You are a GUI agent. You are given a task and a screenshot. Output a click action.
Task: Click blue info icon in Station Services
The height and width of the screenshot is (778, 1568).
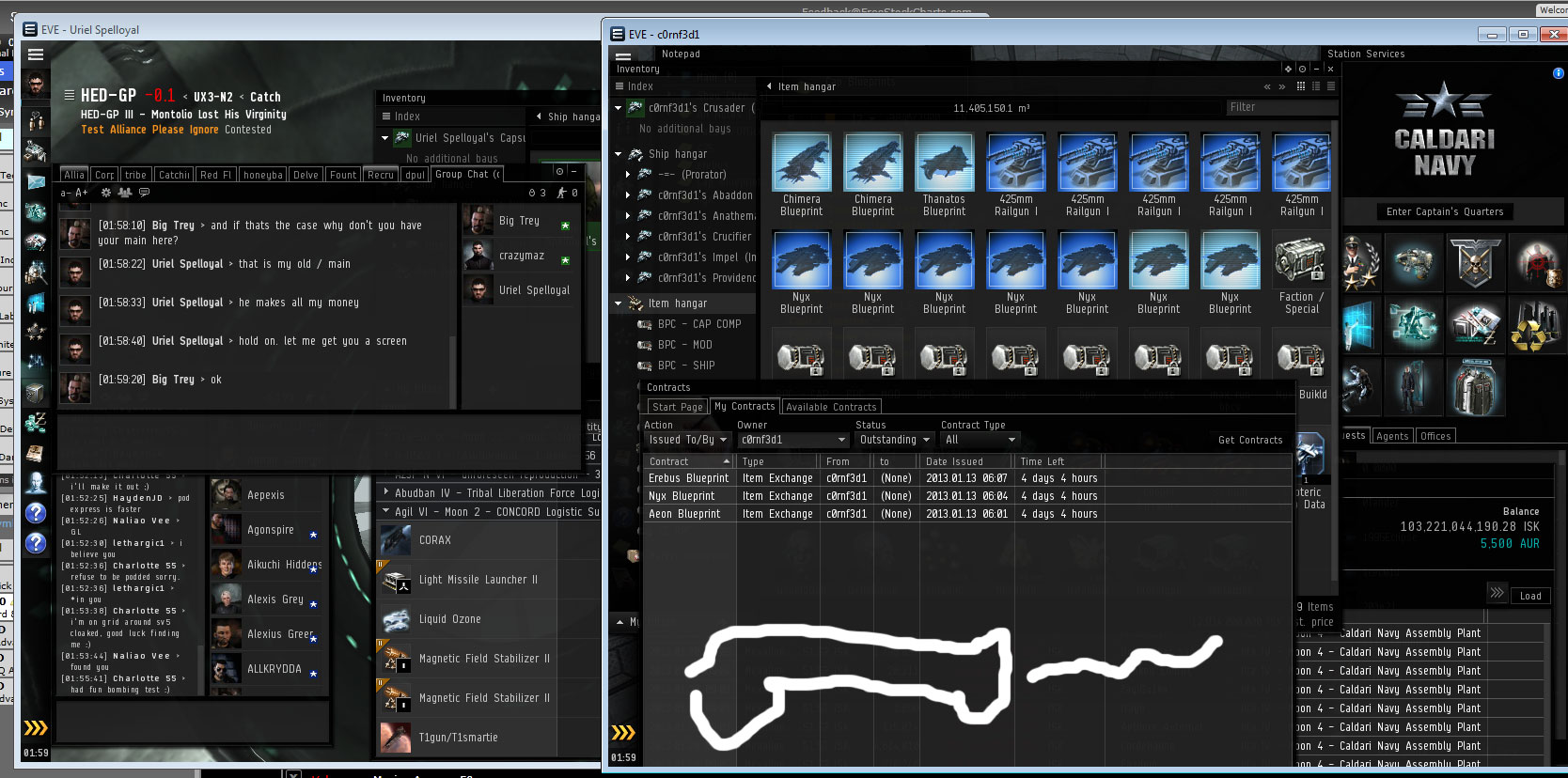point(1559,72)
